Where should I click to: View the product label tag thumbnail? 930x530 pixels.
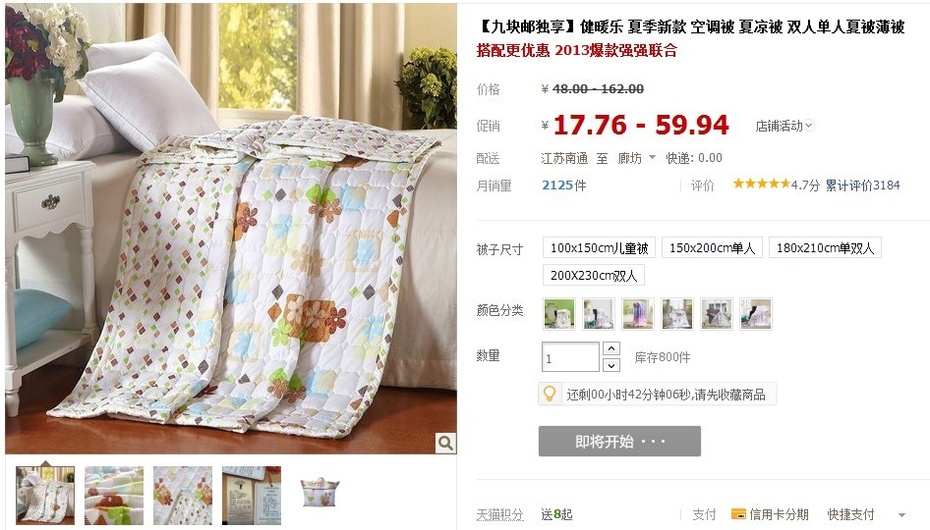coord(251,496)
